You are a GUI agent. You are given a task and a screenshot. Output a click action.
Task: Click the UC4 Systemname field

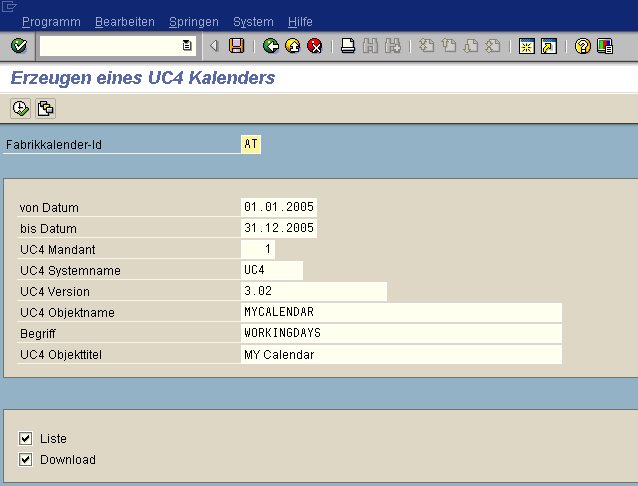tap(272, 270)
